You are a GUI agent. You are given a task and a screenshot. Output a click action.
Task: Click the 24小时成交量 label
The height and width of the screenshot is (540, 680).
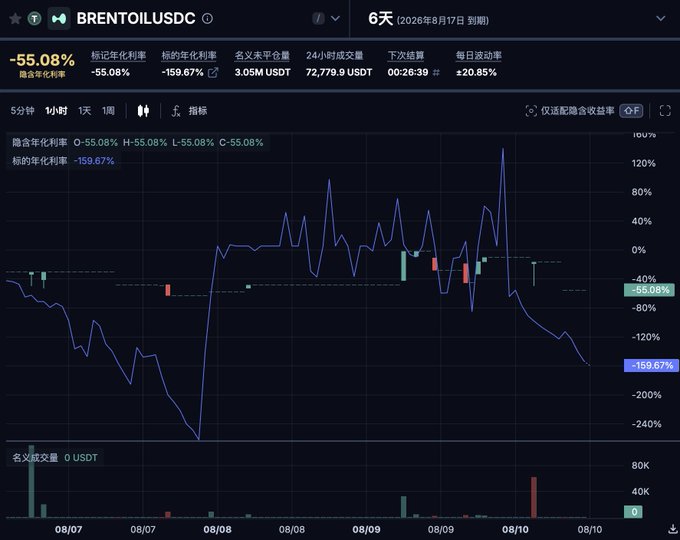334,56
